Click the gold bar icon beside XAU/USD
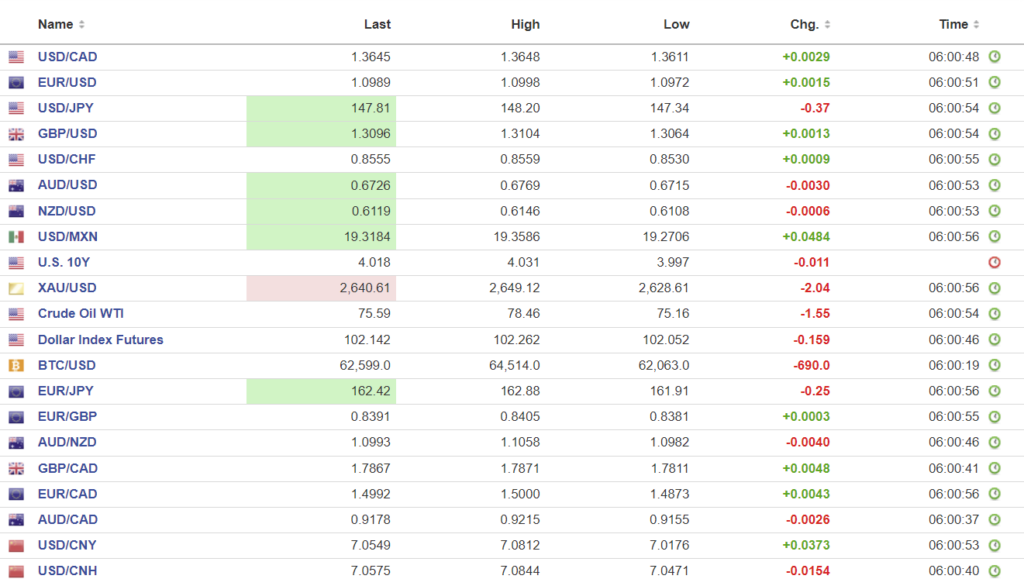This screenshot has width=1024, height=579. [16, 289]
